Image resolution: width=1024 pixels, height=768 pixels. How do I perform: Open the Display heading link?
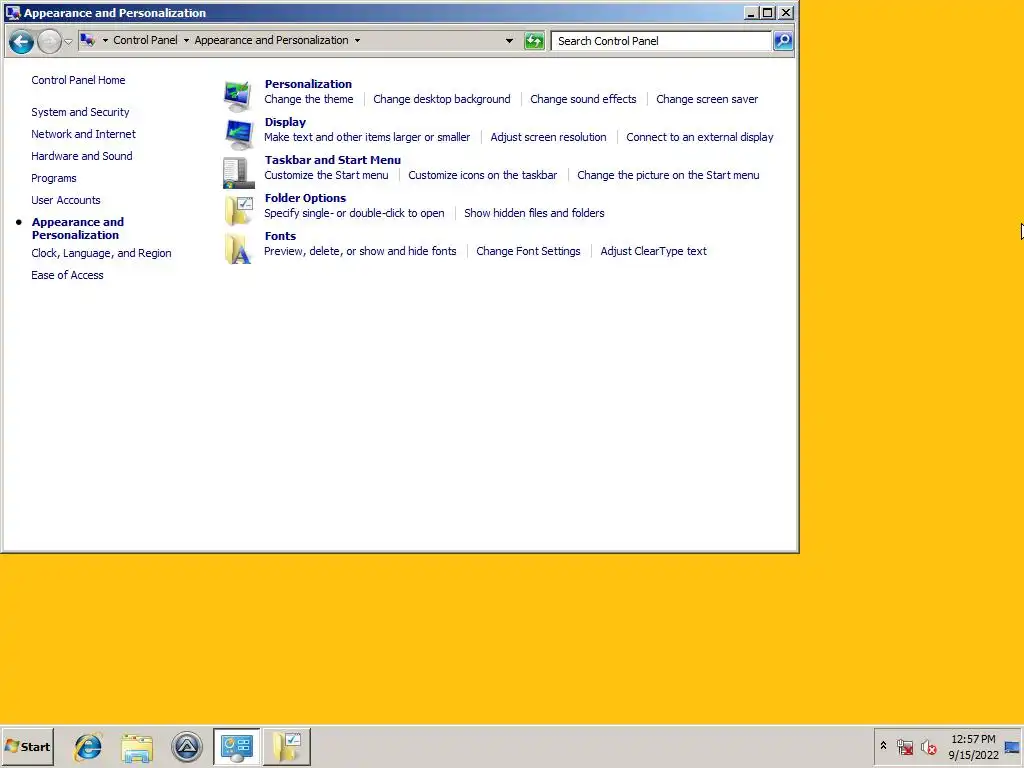coord(285,121)
